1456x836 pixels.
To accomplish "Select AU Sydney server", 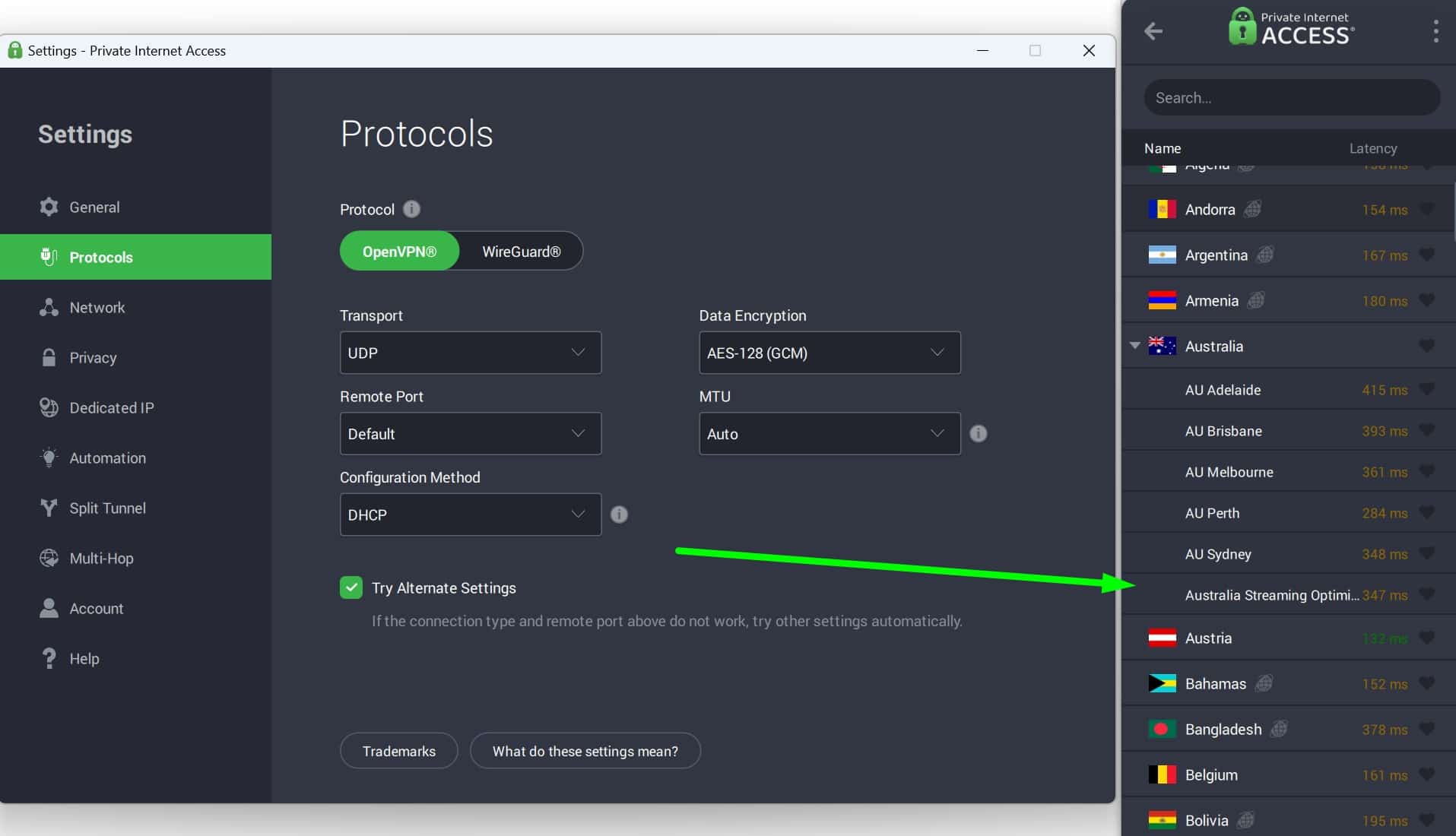I will (x=1289, y=553).
